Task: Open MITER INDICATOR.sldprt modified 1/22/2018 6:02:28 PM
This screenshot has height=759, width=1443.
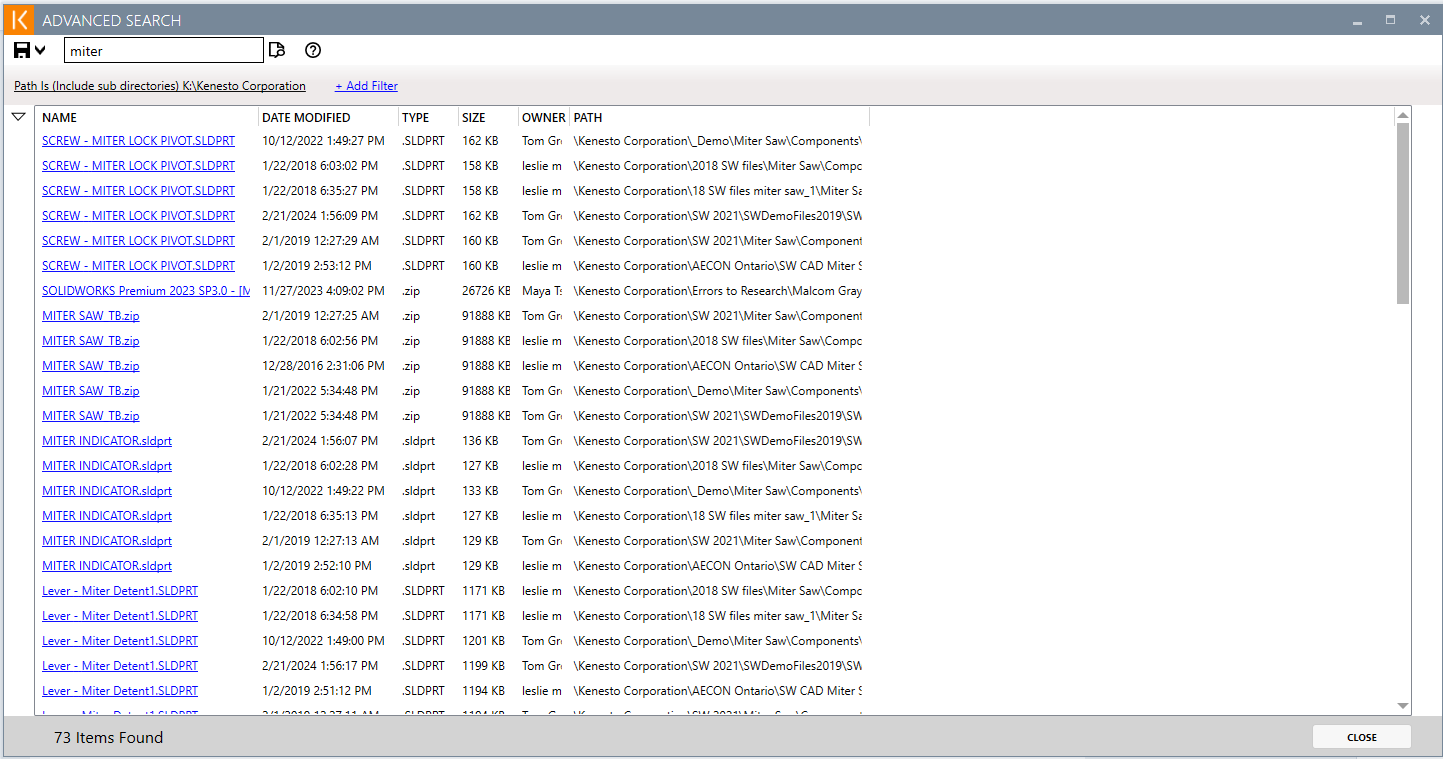Action: (x=107, y=466)
